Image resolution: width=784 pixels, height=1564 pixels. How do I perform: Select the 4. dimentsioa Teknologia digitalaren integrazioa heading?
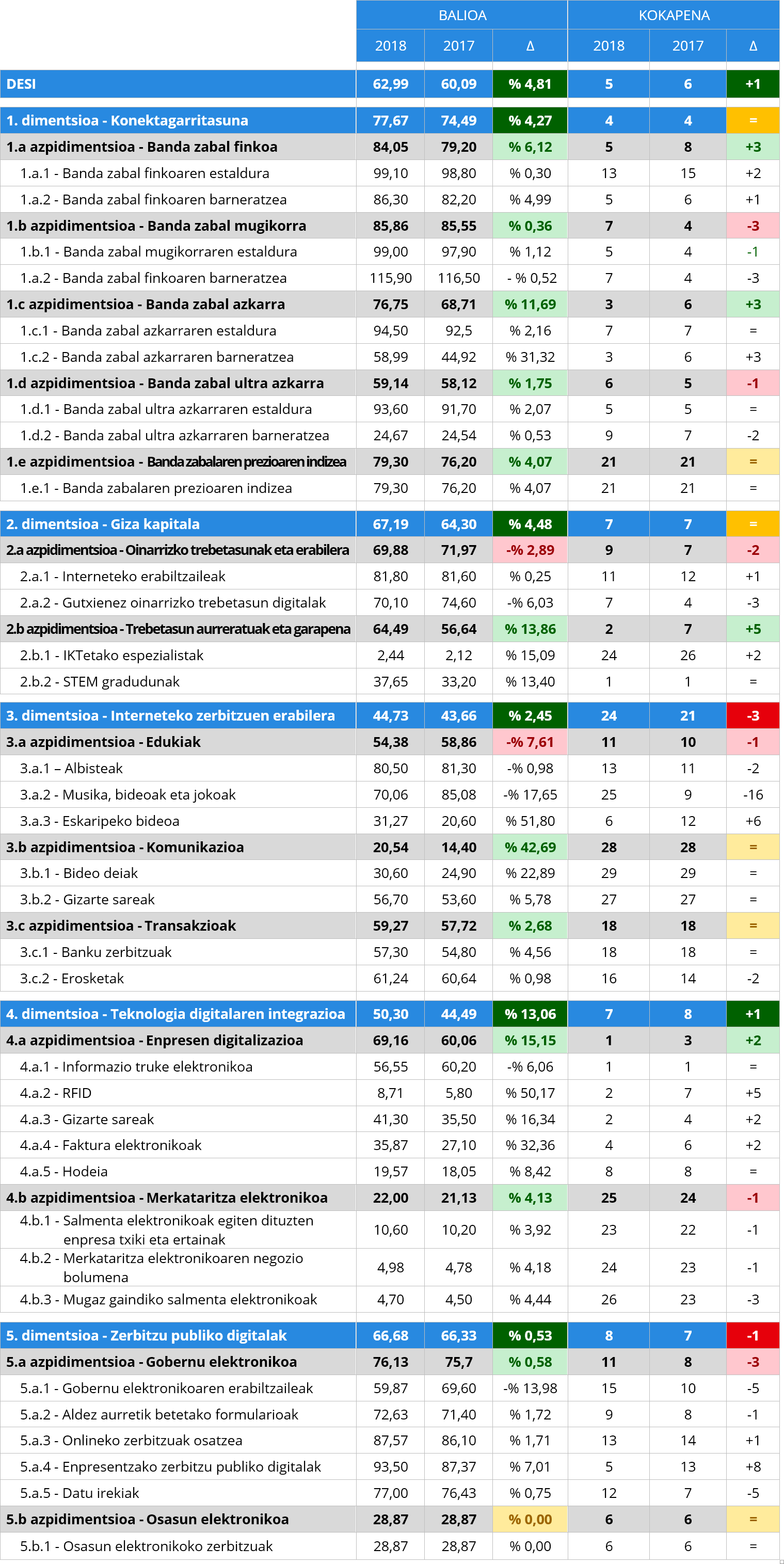[x=175, y=1014]
